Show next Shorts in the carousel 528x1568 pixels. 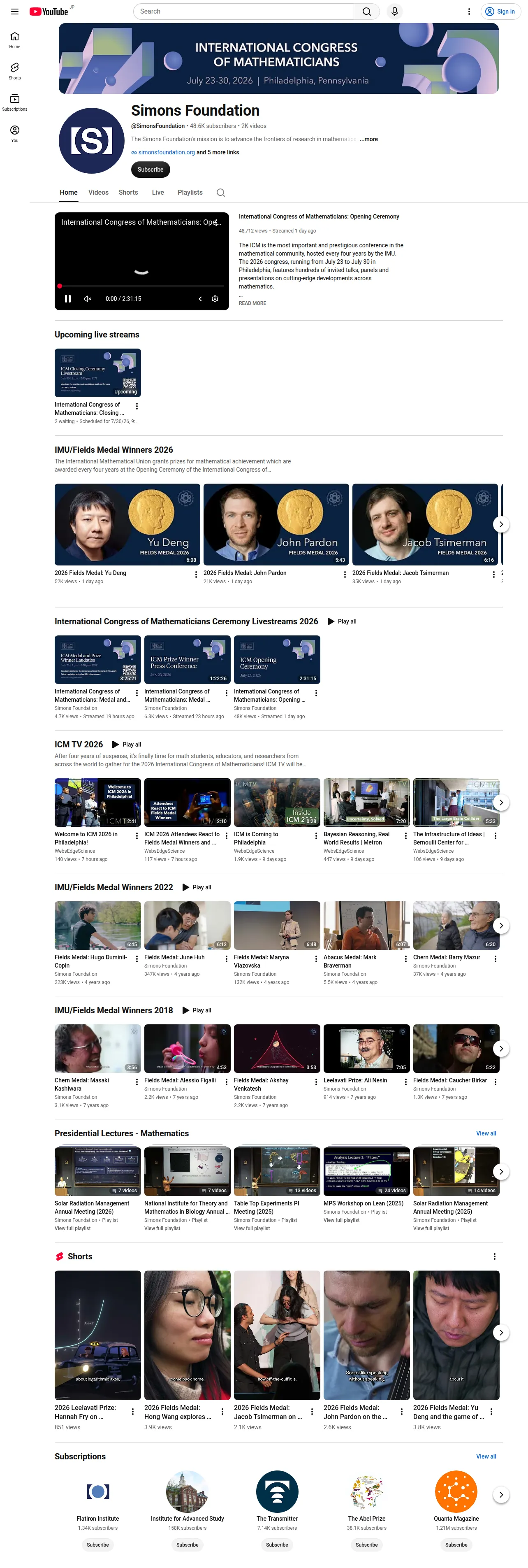pos(500,1333)
